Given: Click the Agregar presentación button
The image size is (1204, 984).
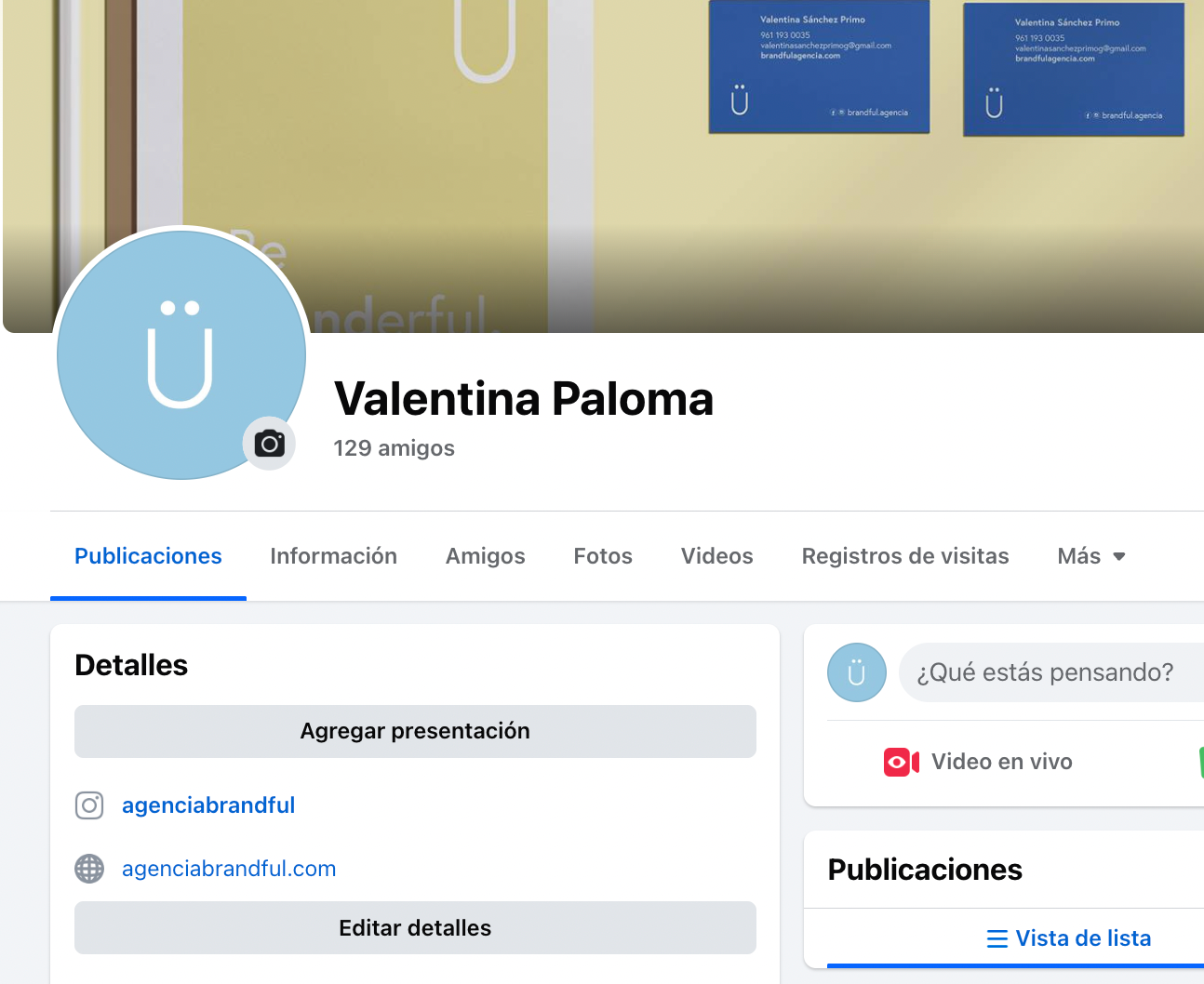Looking at the screenshot, I should [x=415, y=731].
